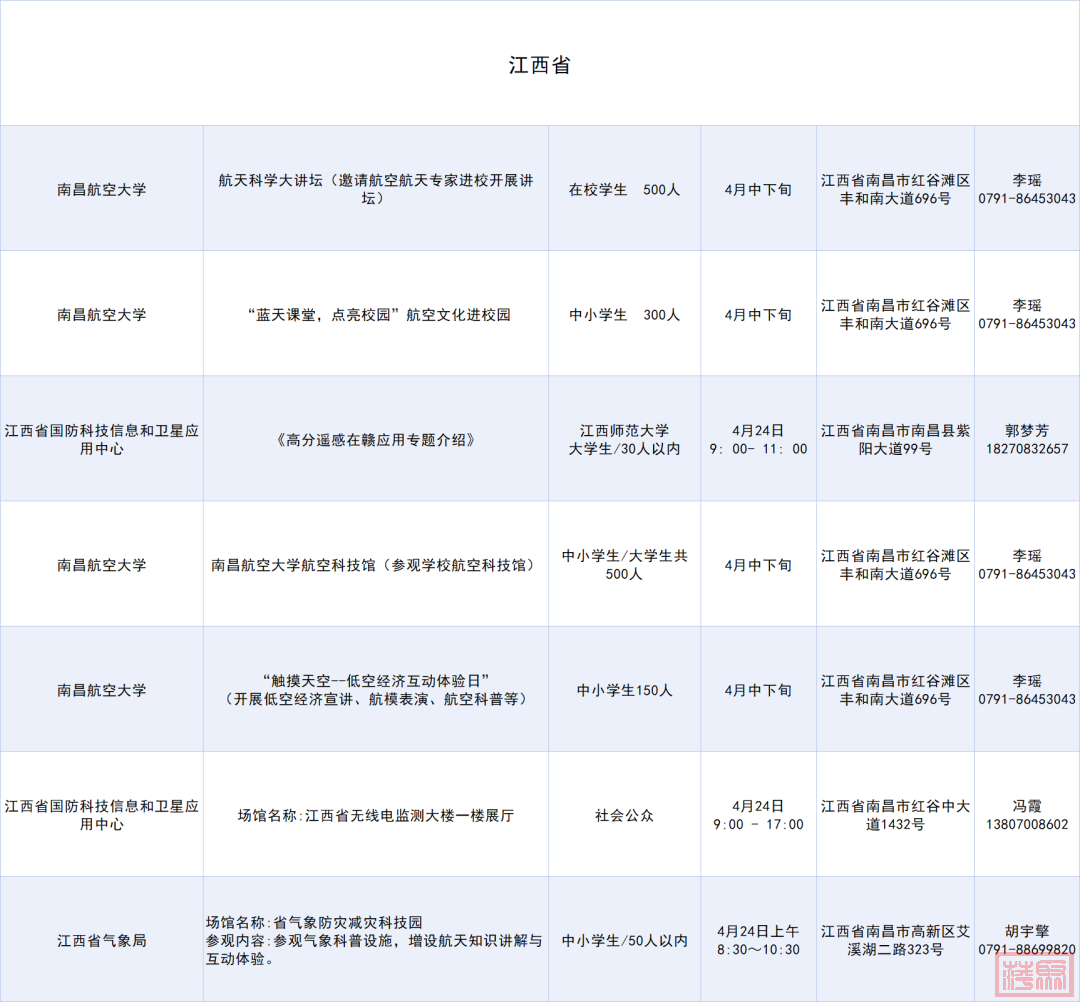Select the 4月24日 9:00-11:00 time cell
This screenshot has width=1080, height=1002.
coord(758,439)
